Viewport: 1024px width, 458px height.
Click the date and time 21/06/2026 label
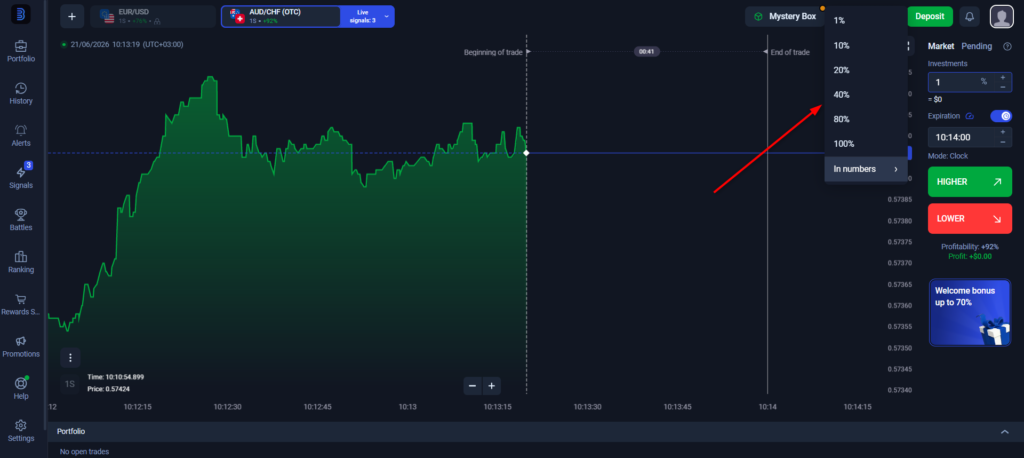coord(127,44)
